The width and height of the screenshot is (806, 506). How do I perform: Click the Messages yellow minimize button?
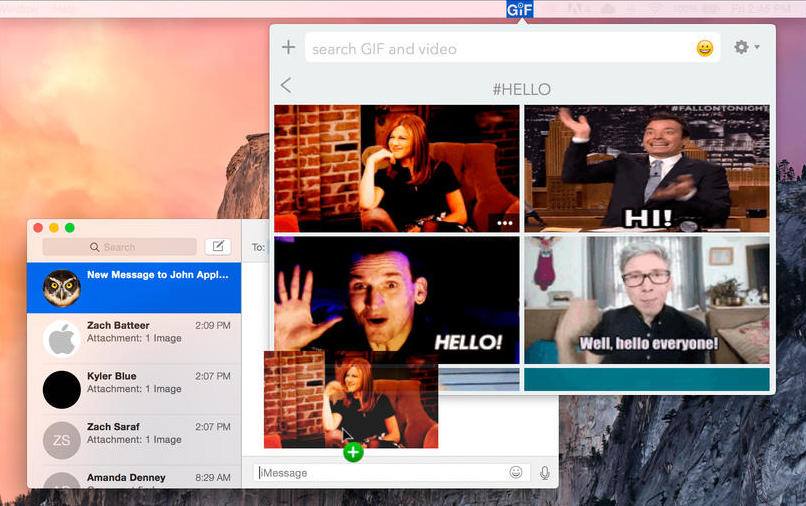[x=54, y=228]
